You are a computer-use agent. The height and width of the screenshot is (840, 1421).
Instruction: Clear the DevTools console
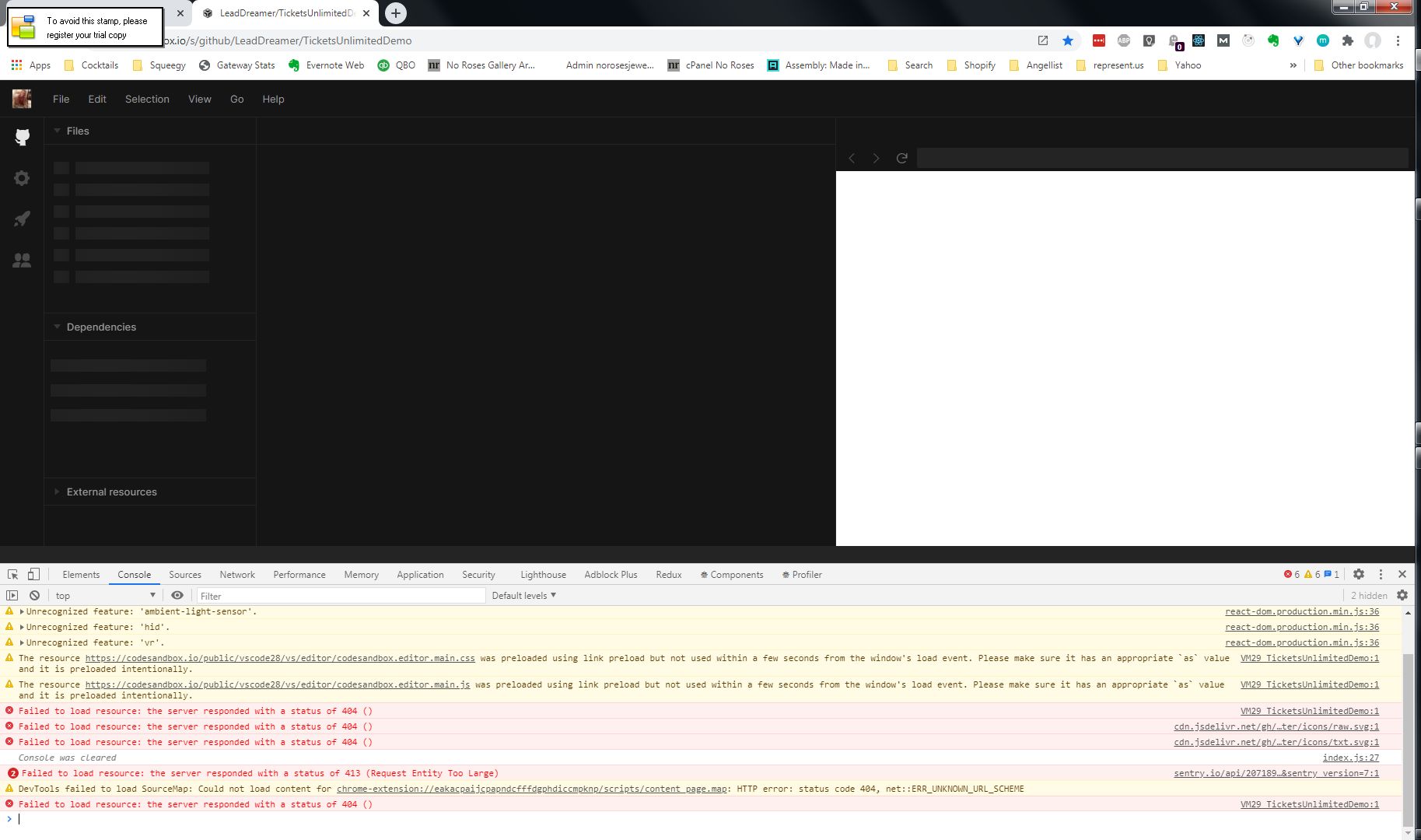pyautogui.click(x=34, y=594)
